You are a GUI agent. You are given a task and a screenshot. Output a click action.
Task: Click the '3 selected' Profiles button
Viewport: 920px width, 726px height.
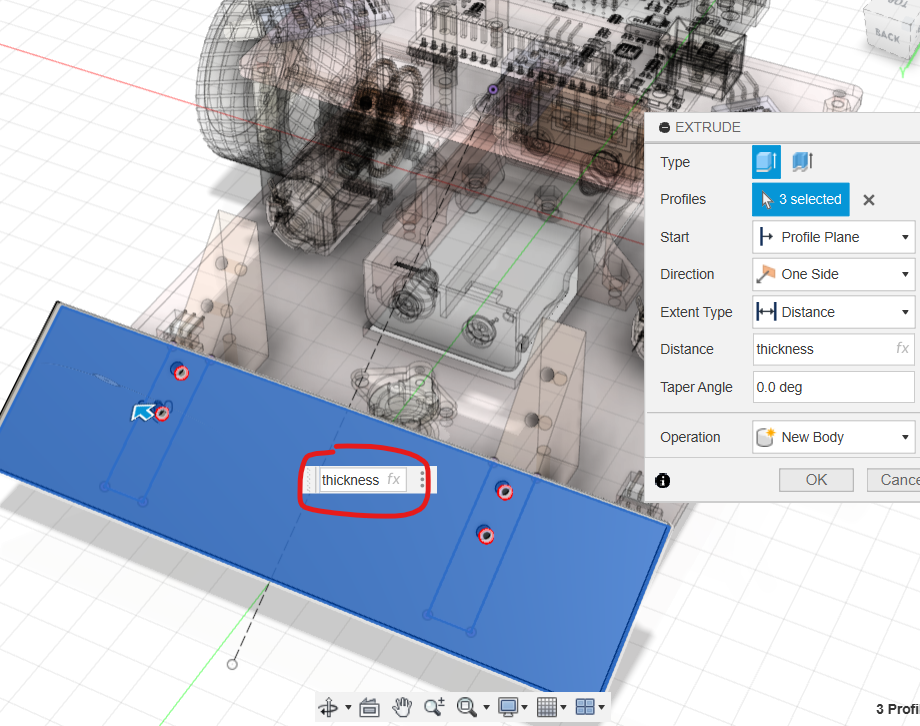tap(800, 200)
